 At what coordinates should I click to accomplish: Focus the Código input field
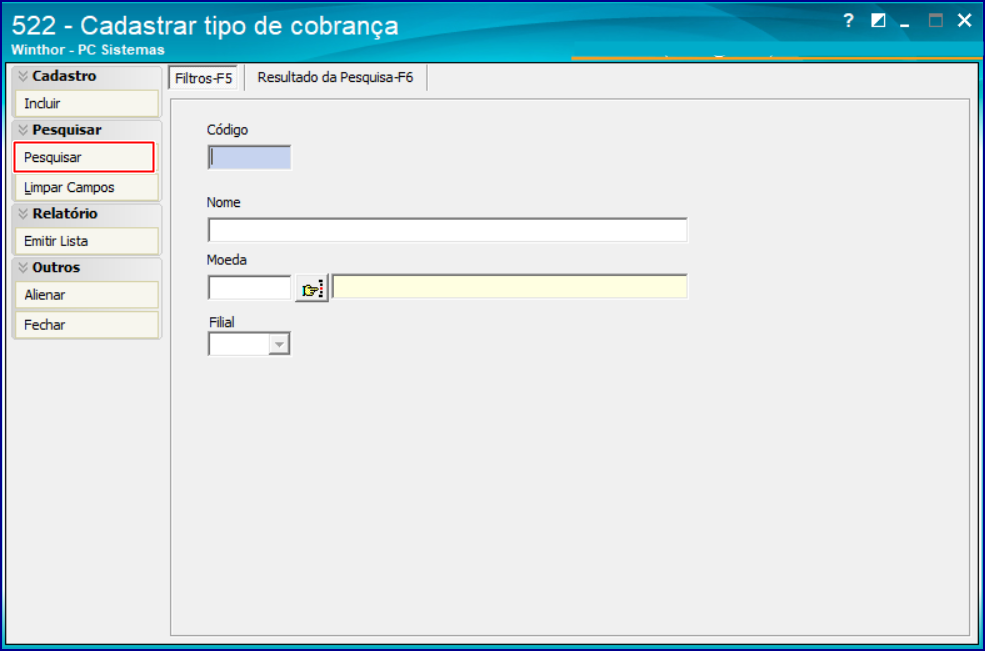pos(249,158)
